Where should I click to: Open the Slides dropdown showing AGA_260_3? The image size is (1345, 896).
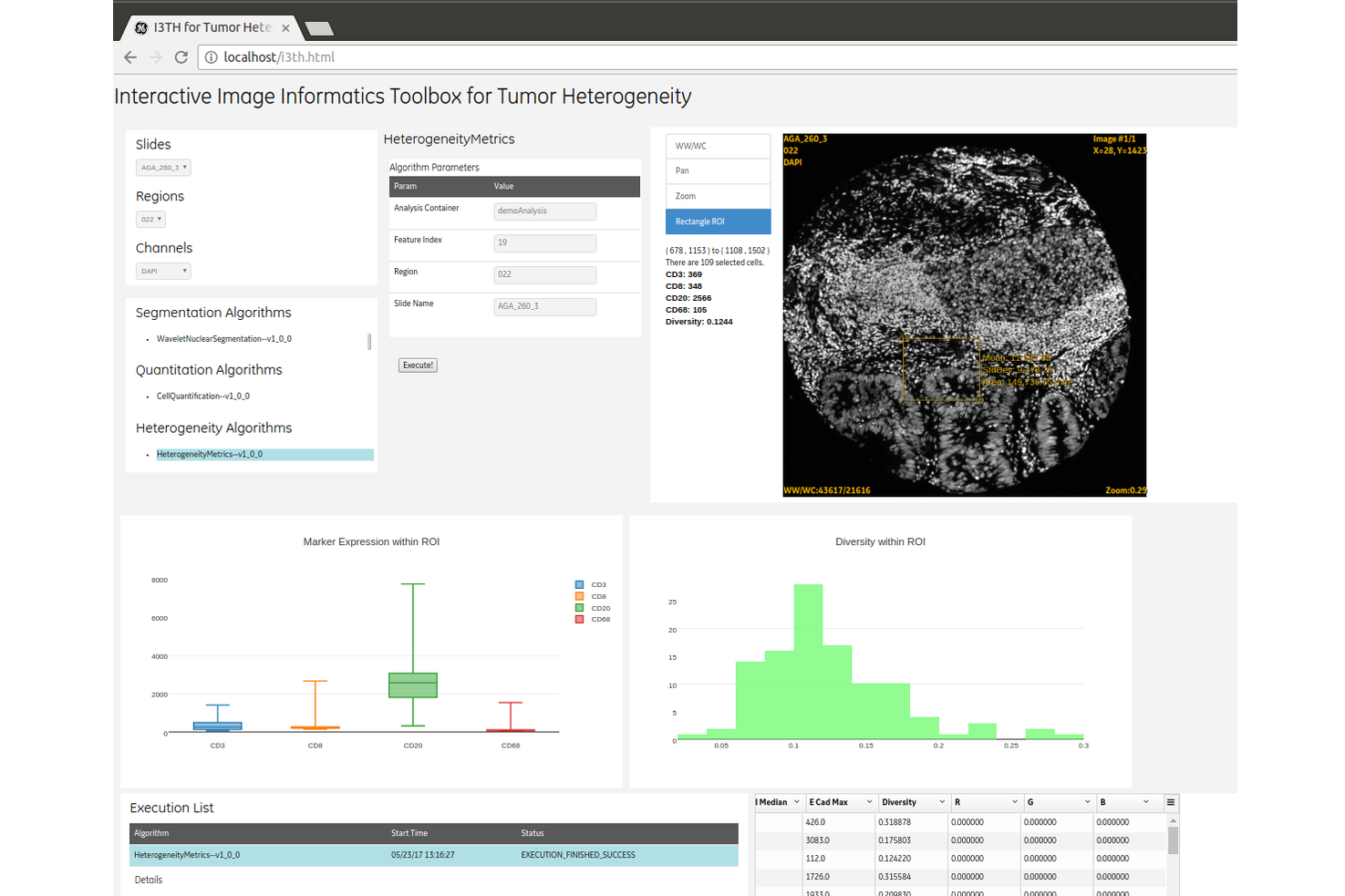pyautogui.click(x=163, y=168)
